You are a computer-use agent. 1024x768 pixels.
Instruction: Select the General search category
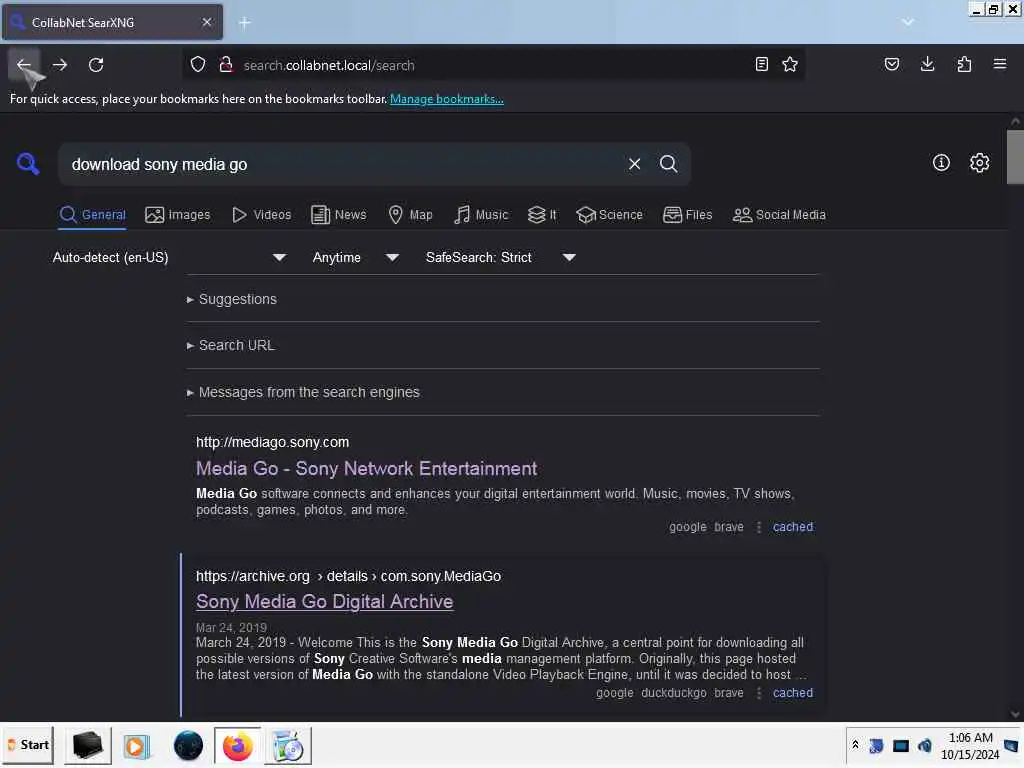92,215
